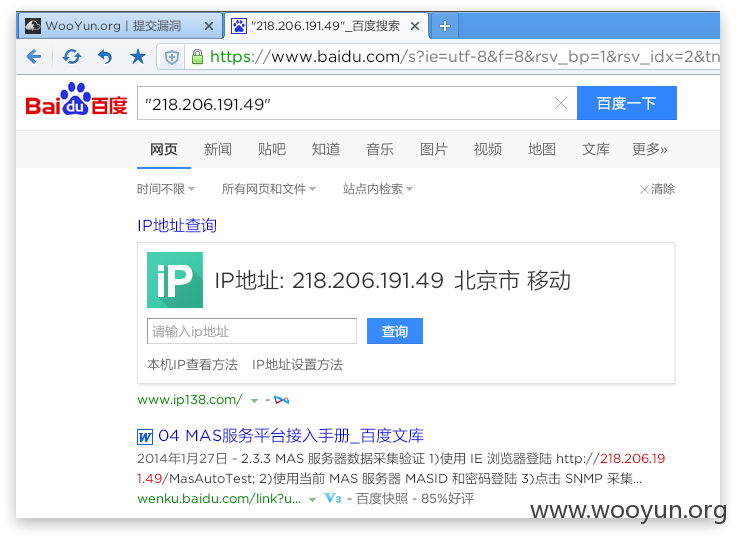This screenshot has width=736, height=539.
Task: Open the 百度快照 cached page link
Action: pos(382,499)
